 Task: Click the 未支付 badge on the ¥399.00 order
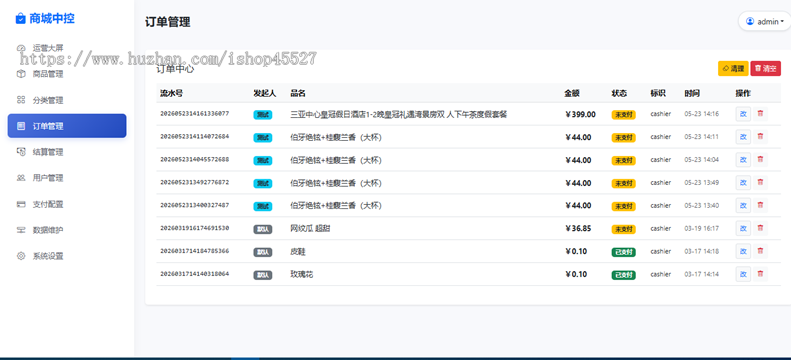[624, 114]
